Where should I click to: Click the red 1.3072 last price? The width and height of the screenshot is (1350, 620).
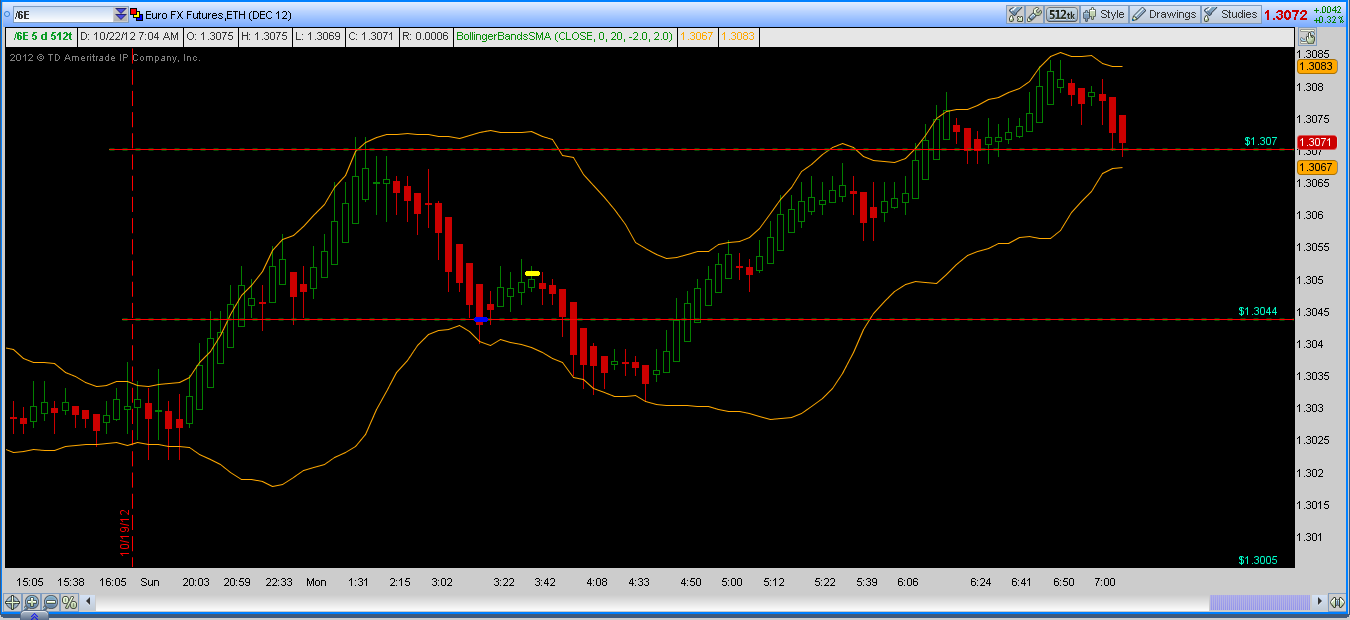pos(1285,15)
